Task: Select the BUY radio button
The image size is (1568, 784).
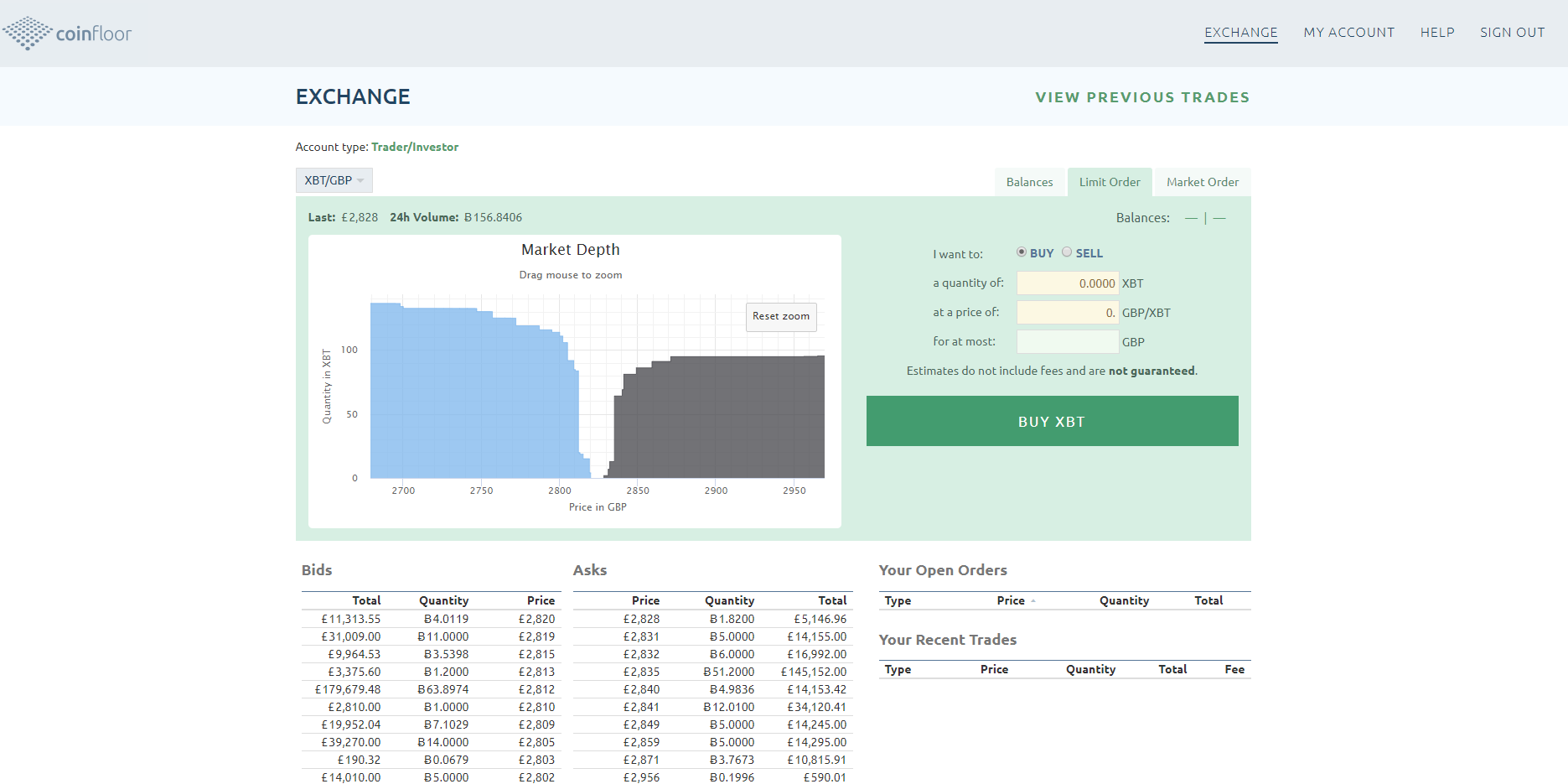Action: (1022, 252)
